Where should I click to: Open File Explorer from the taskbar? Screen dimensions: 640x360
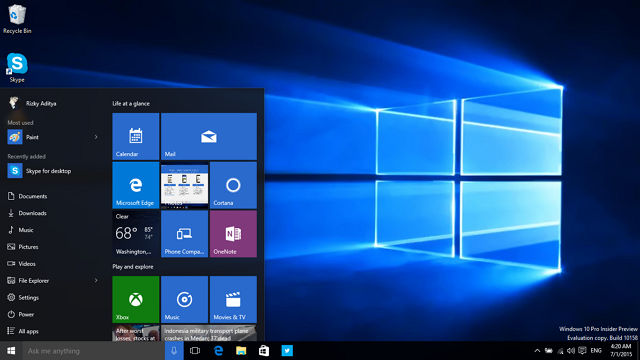241,351
